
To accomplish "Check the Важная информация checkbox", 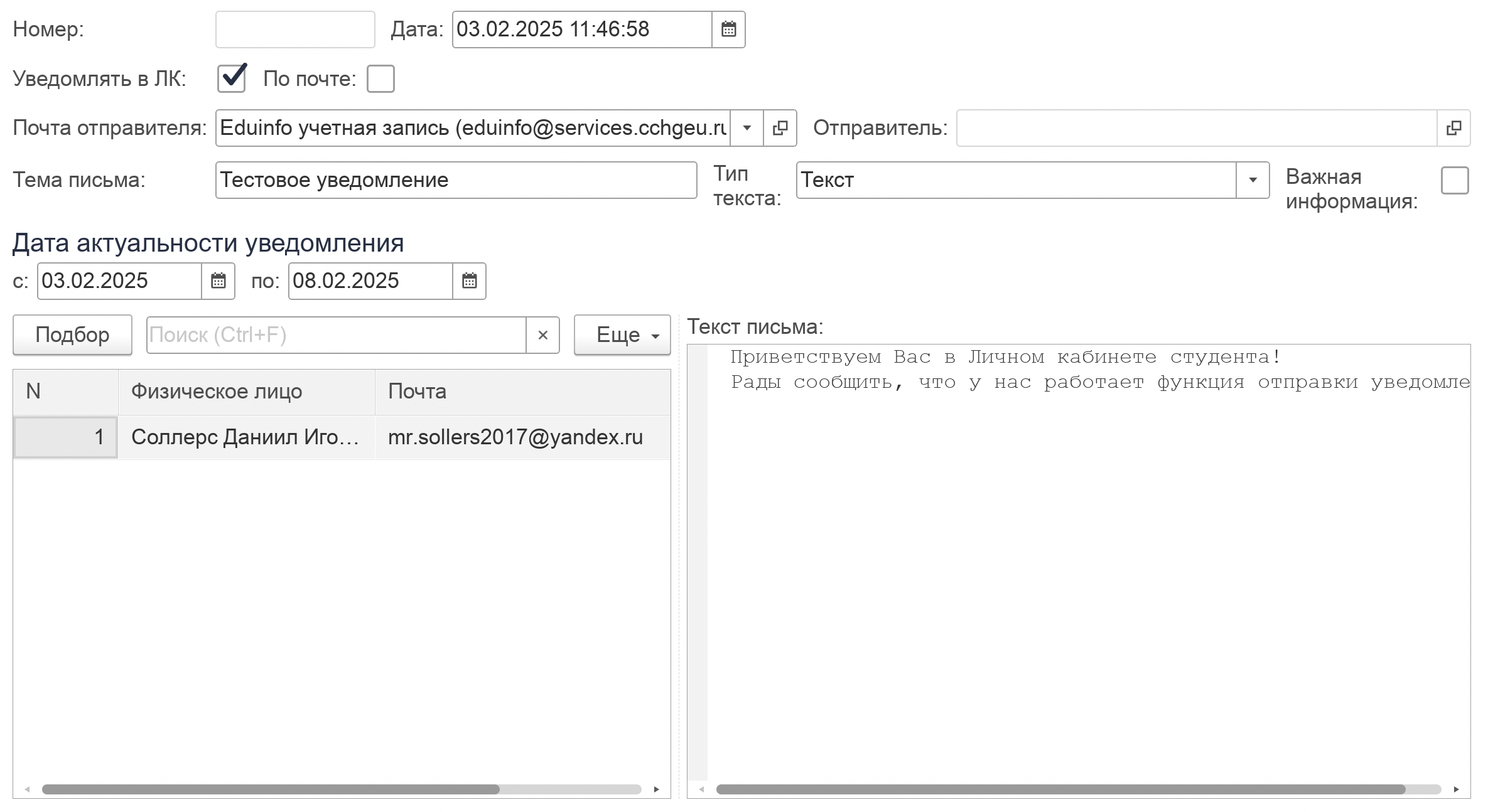I will [x=1455, y=181].
